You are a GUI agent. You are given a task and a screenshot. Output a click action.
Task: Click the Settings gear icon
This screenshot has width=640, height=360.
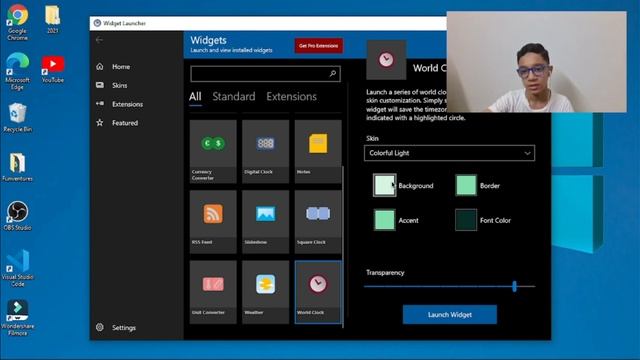[100, 327]
